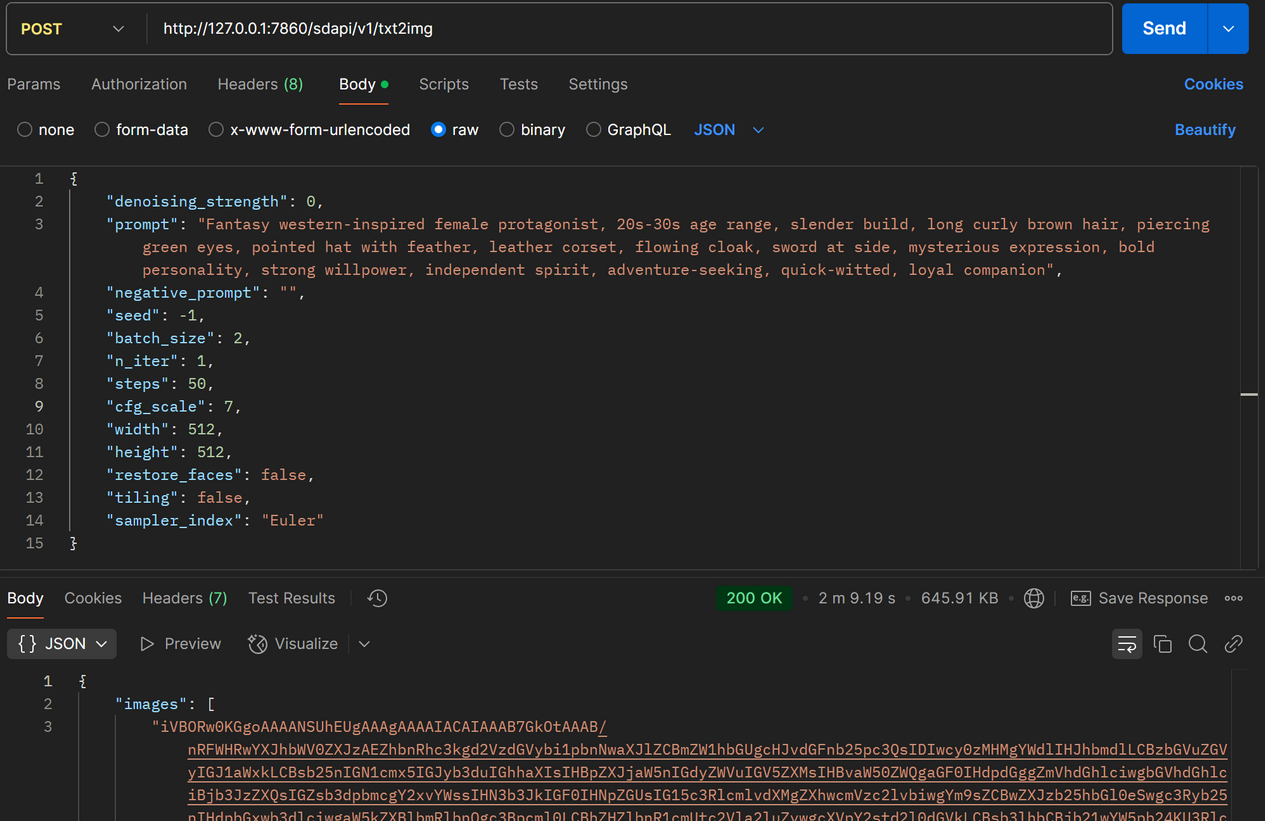
Task: Toggle the word wrap icon in response
Action: [1127, 644]
